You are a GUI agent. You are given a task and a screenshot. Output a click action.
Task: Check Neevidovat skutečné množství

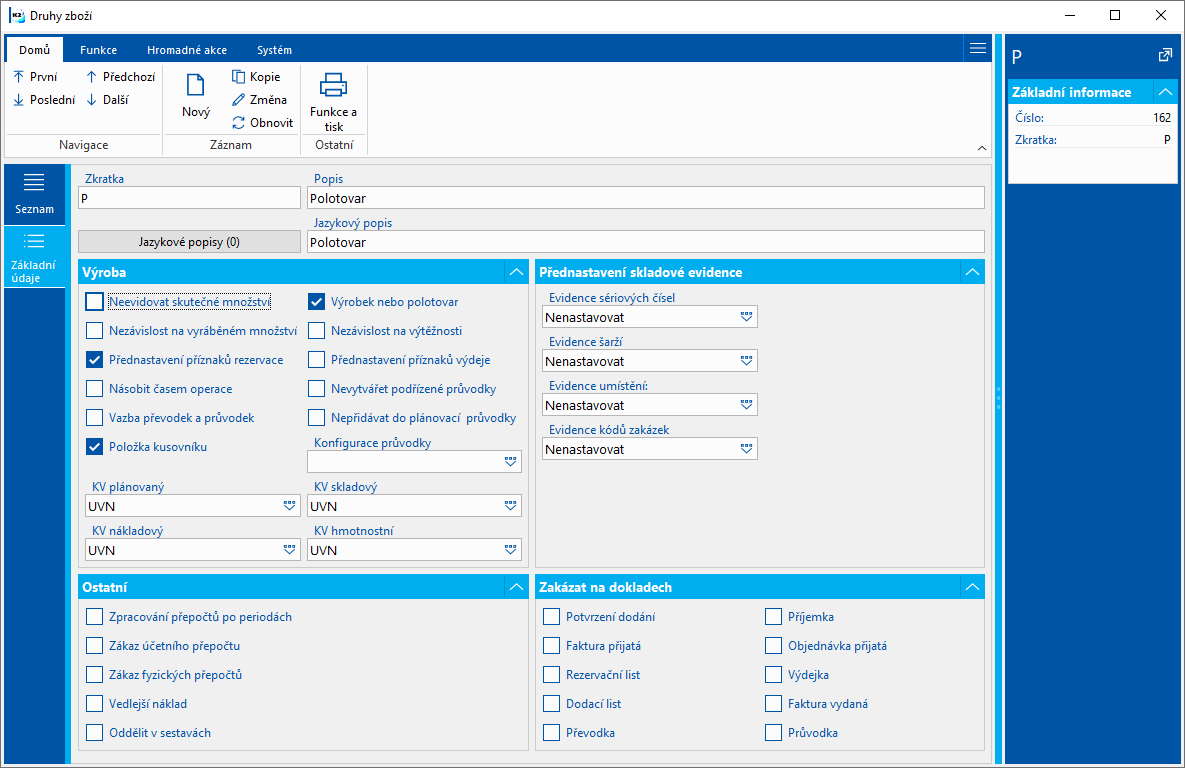pos(94,302)
